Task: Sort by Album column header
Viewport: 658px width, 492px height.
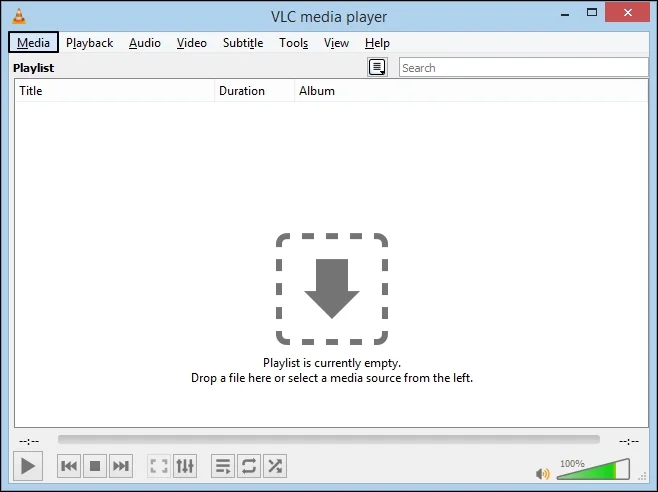Action: pyautogui.click(x=471, y=91)
